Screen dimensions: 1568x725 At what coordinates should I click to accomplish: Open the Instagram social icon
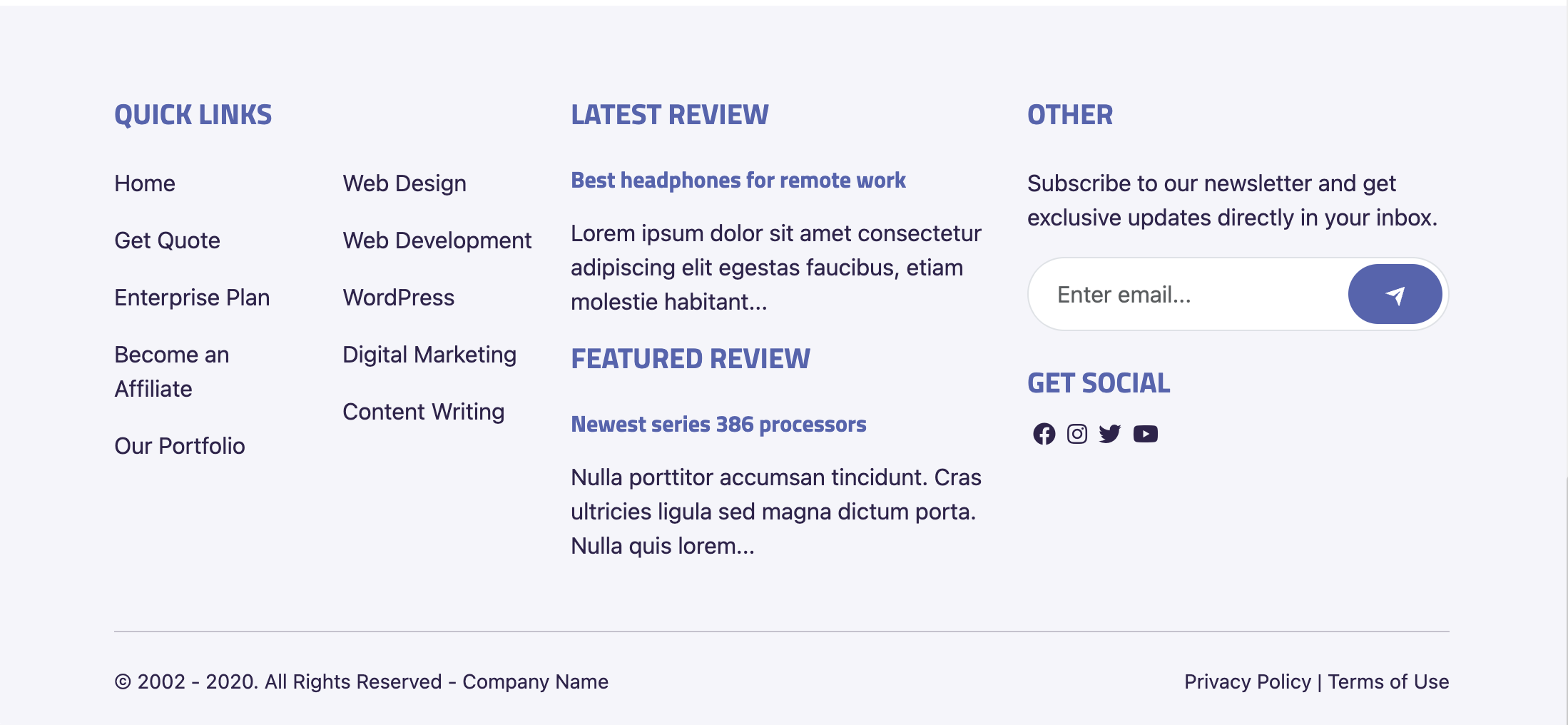pyautogui.click(x=1077, y=434)
